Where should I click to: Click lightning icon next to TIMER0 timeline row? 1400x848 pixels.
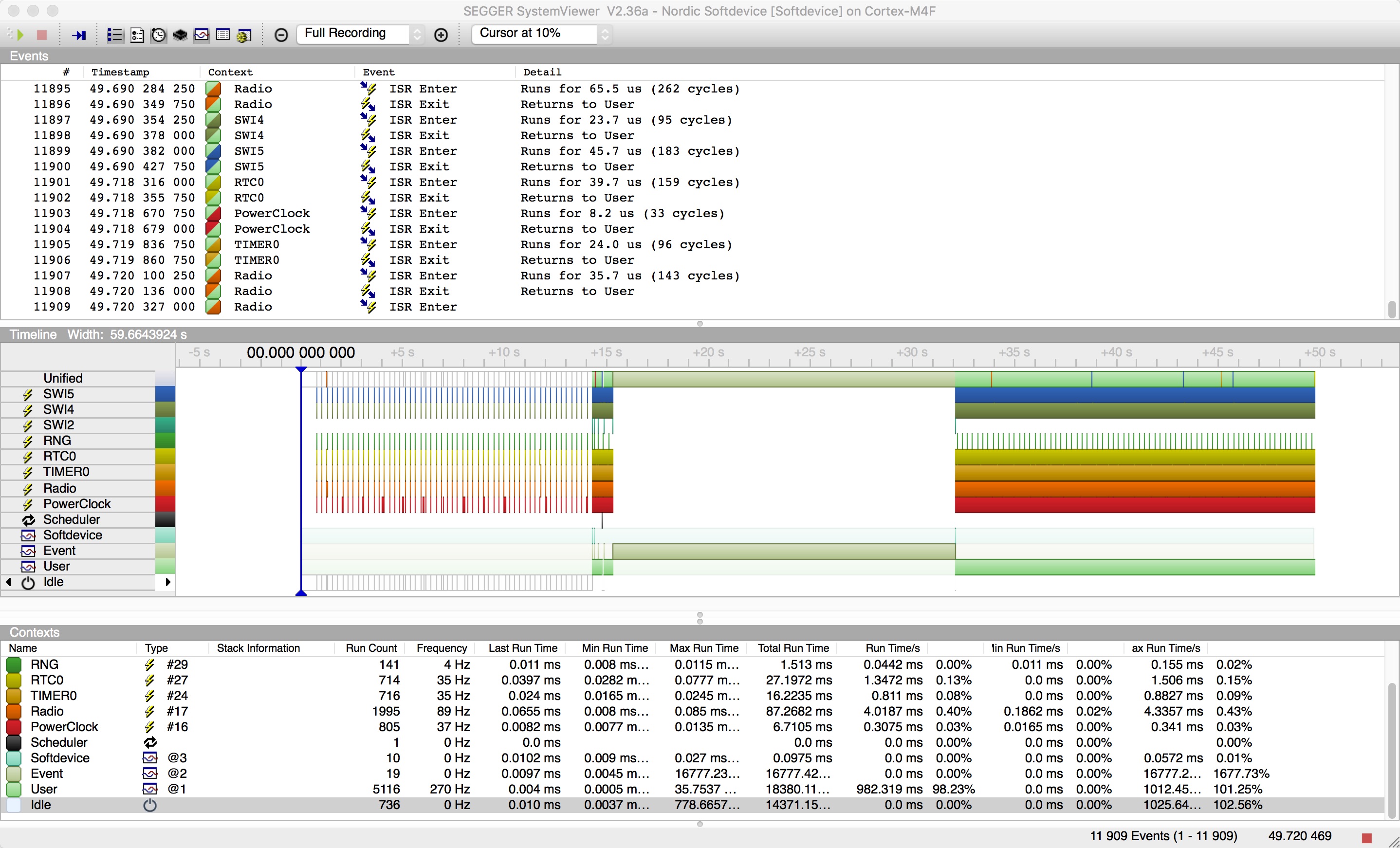click(28, 472)
